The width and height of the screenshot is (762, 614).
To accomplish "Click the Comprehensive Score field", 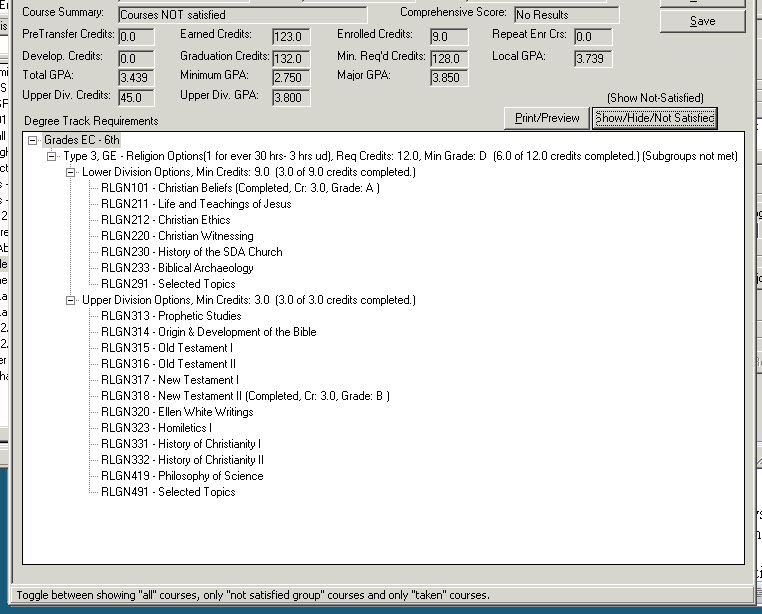I will 566,15.
